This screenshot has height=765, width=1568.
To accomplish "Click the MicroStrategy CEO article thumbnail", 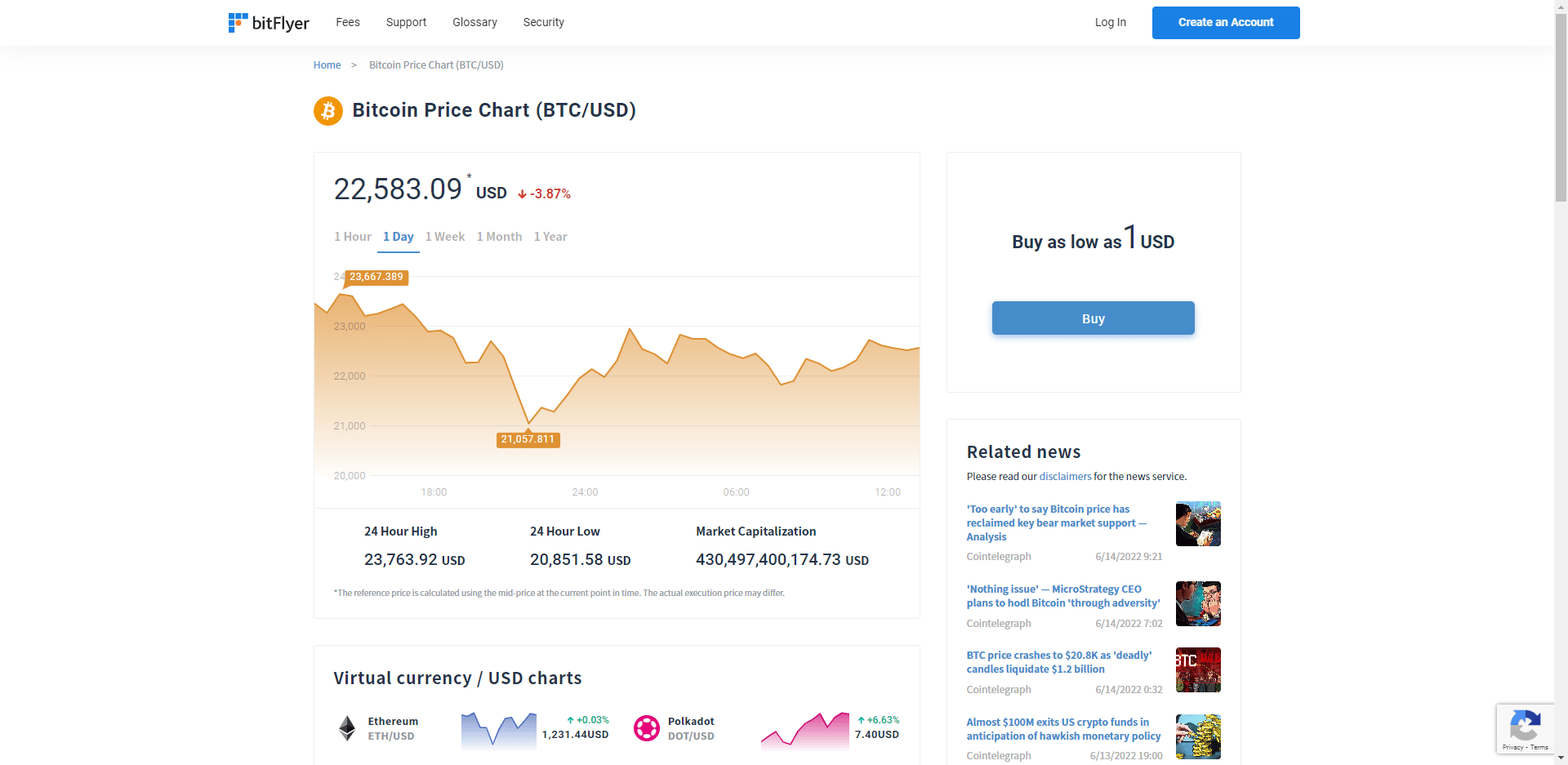I will tap(1197, 603).
